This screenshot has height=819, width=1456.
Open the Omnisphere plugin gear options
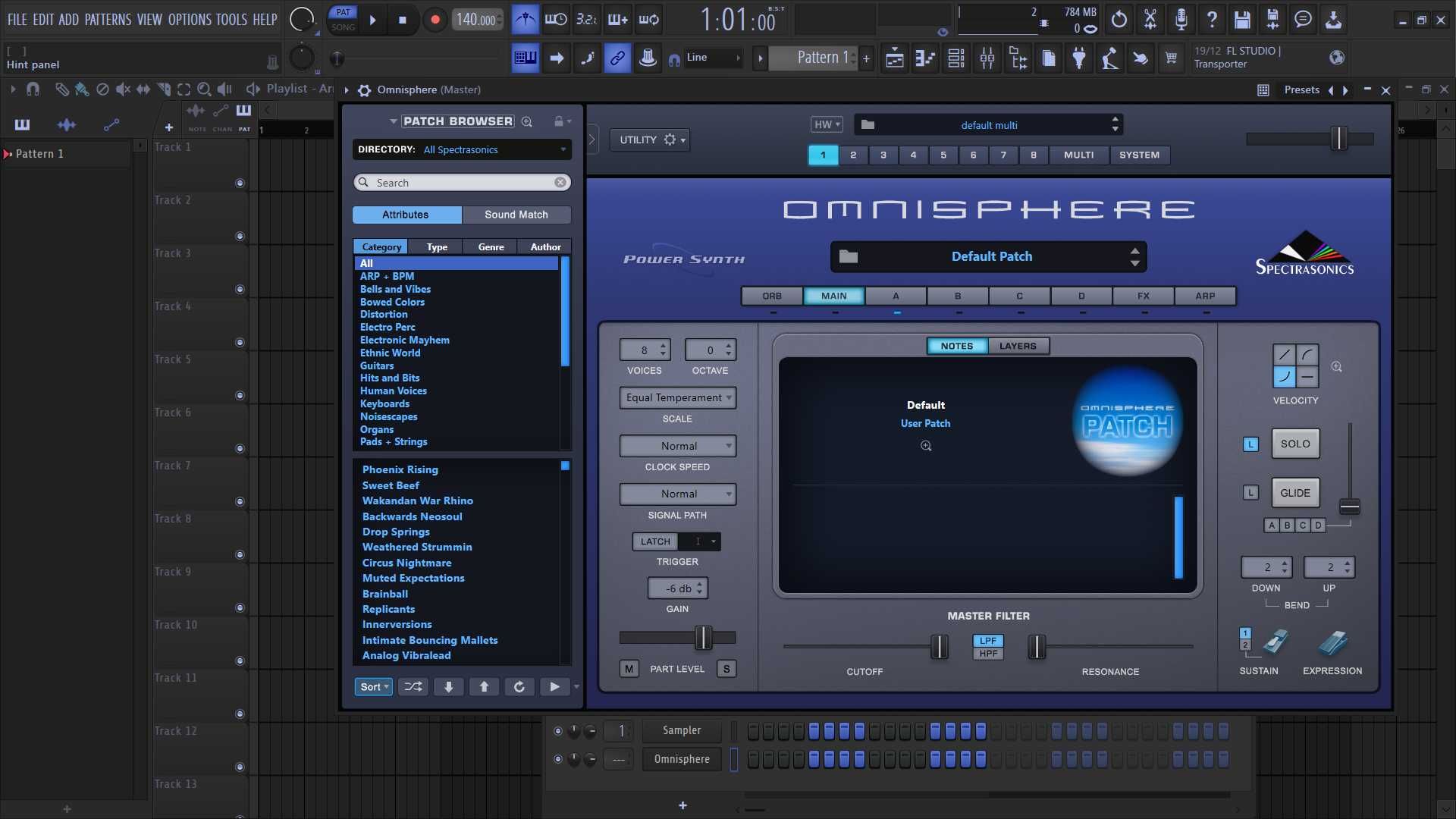point(364,90)
